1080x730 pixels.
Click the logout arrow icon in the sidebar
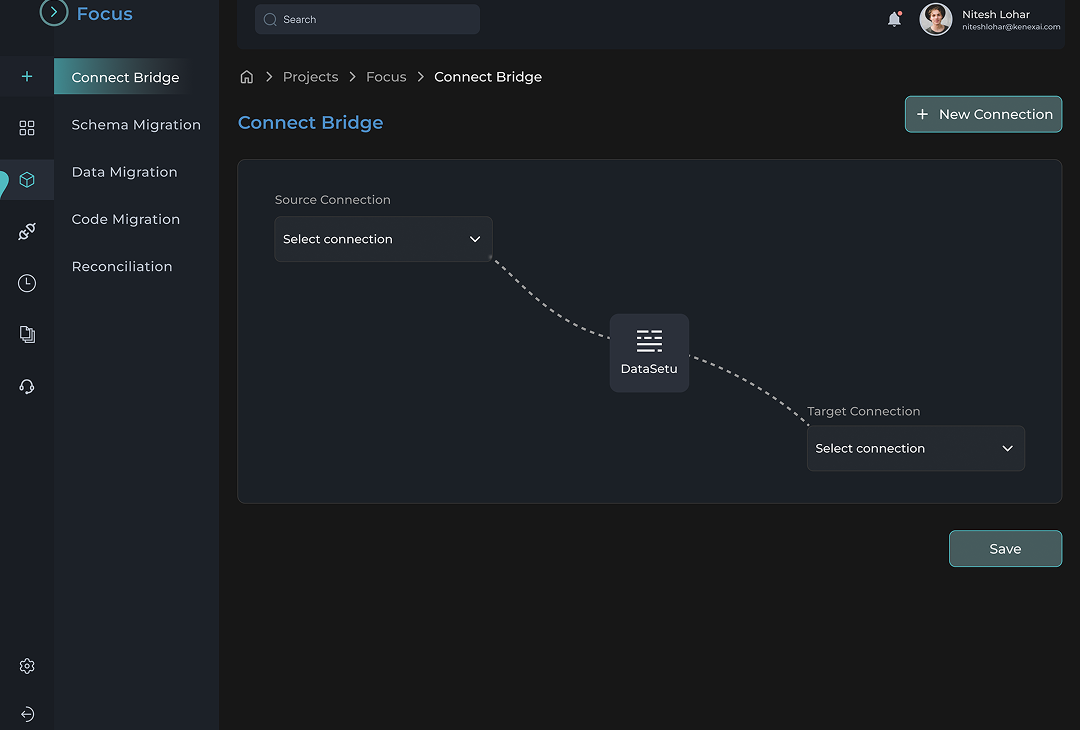point(27,714)
